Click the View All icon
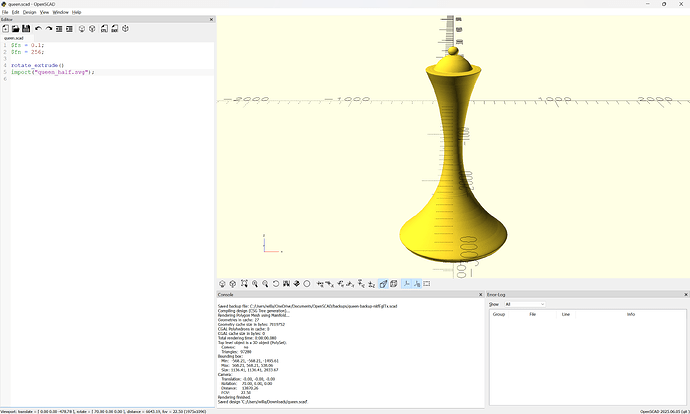This screenshot has height=414, width=690. [244, 284]
